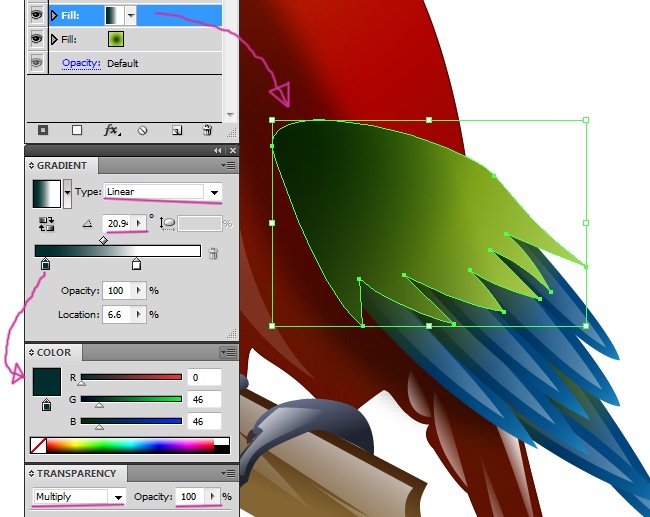Click the gradient angle input field

(x=118, y=223)
